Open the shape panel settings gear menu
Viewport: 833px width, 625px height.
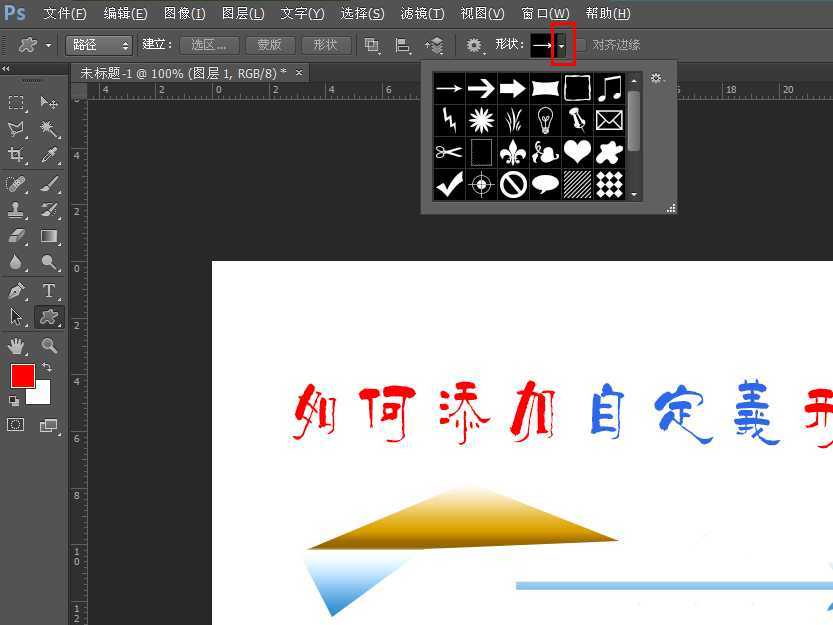(x=656, y=77)
